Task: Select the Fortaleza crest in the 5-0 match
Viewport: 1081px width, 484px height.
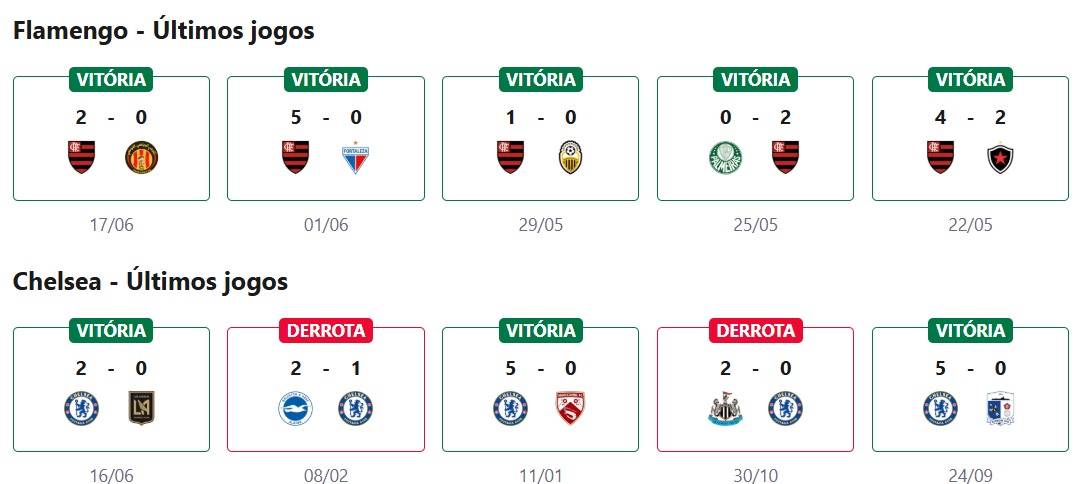Action: point(356,157)
